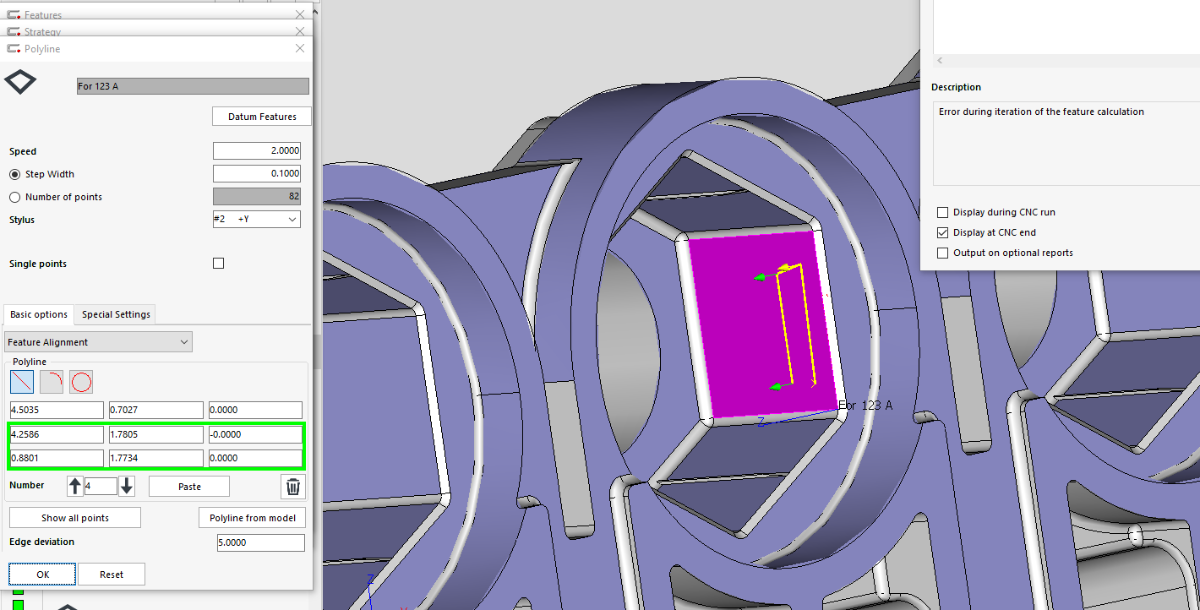Enable Output on optional reports
This screenshot has width=1200, height=610.
pyautogui.click(x=942, y=253)
